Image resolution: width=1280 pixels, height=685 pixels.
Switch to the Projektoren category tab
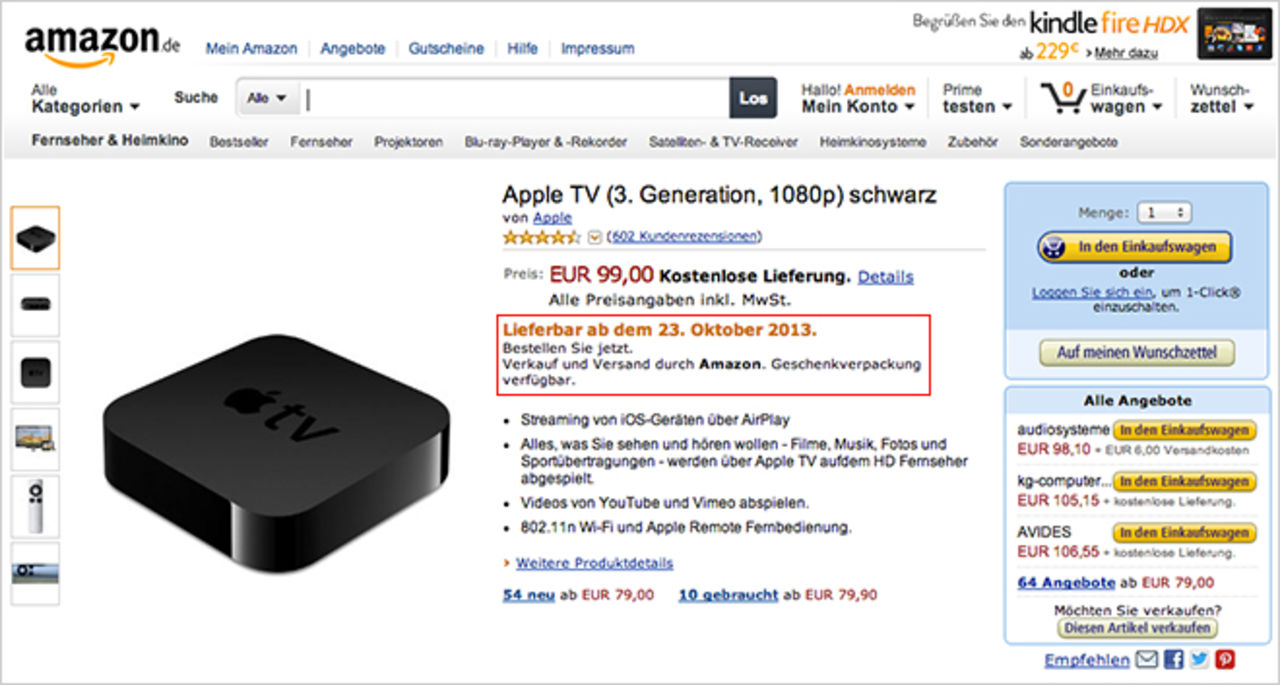[x=408, y=142]
